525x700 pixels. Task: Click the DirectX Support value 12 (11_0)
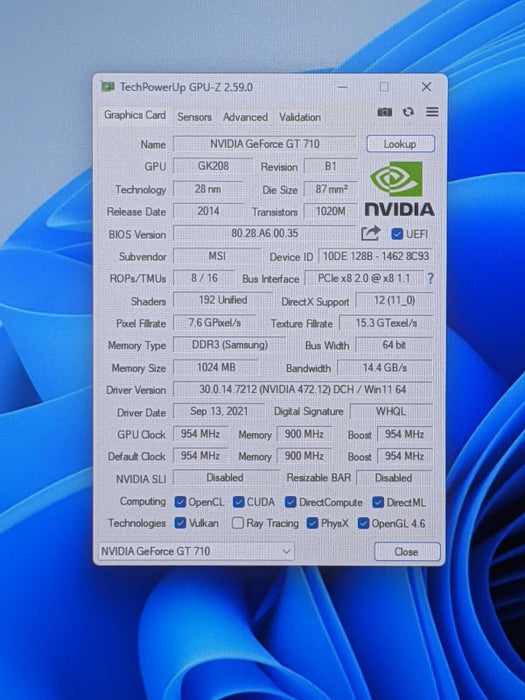[x=394, y=300]
